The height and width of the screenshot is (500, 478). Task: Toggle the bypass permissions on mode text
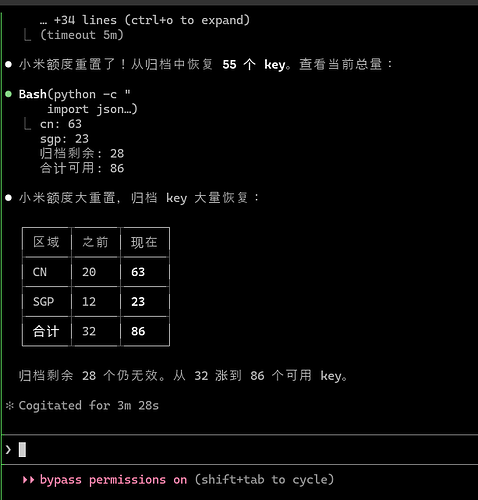coord(113,480)
